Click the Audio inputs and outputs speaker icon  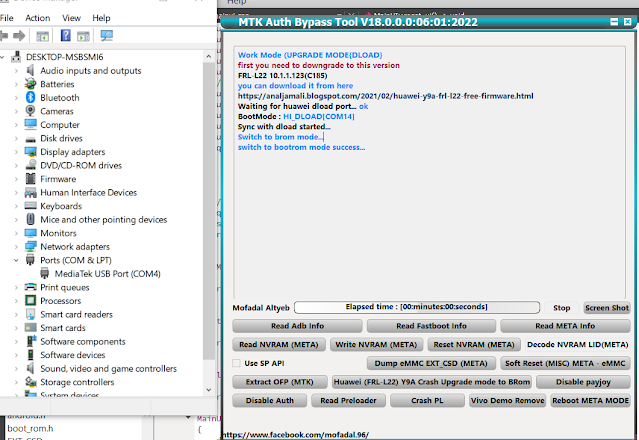(30, 70)
